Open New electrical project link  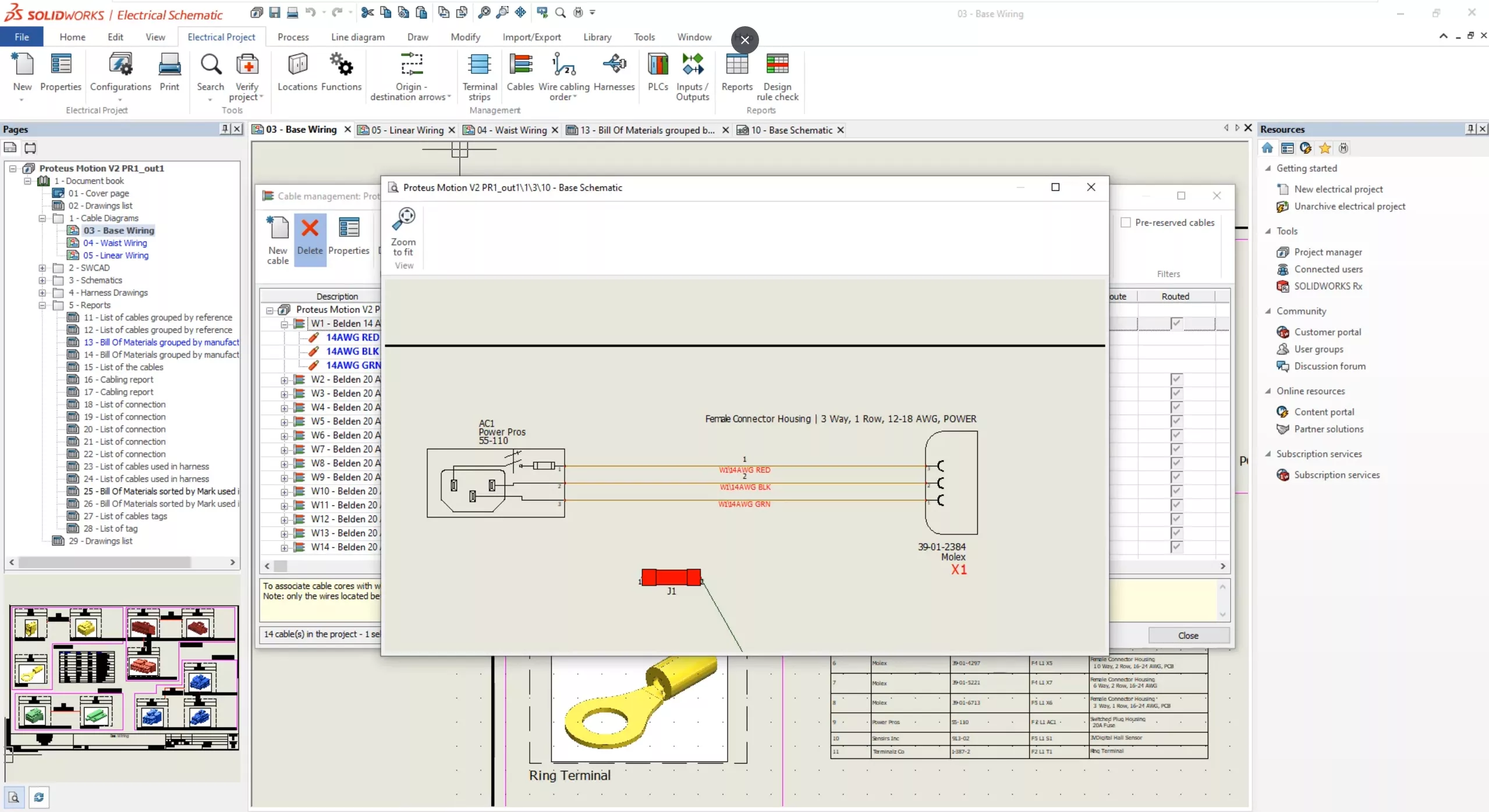1338,189
